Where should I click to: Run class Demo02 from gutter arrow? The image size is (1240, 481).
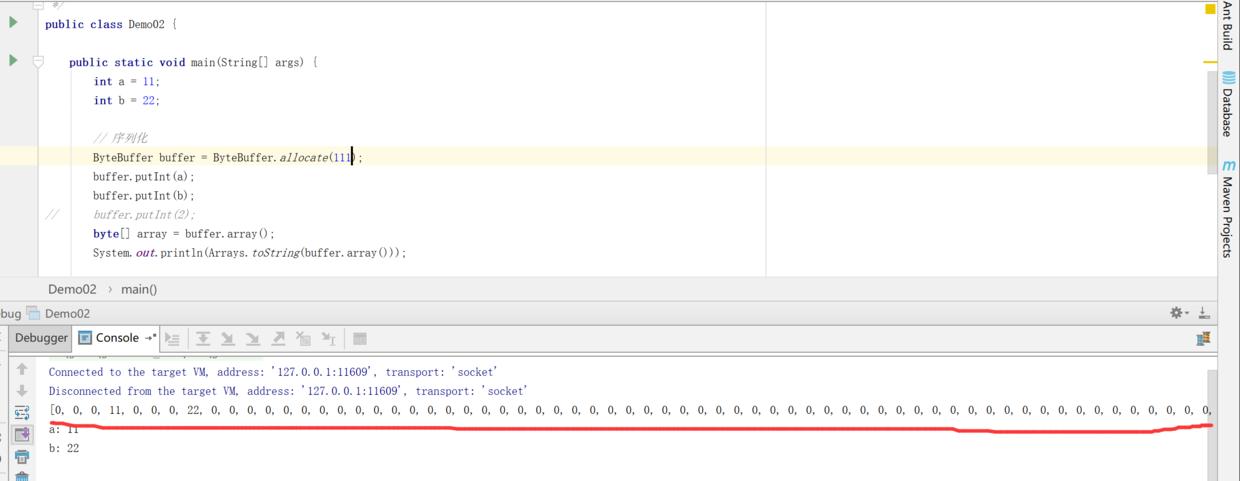tap(13, 22)
